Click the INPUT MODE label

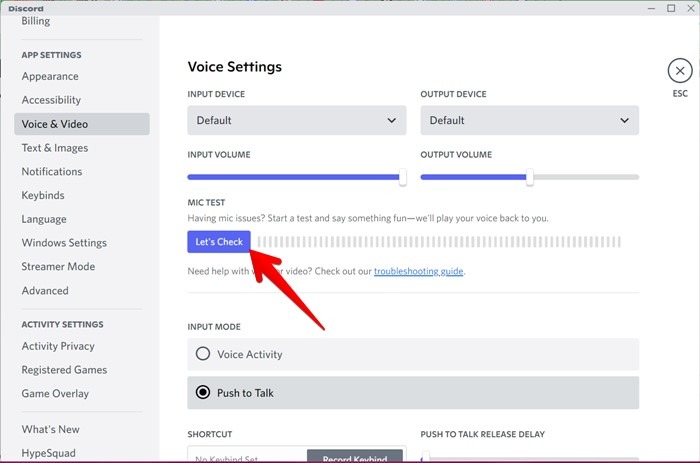(214, 327)
